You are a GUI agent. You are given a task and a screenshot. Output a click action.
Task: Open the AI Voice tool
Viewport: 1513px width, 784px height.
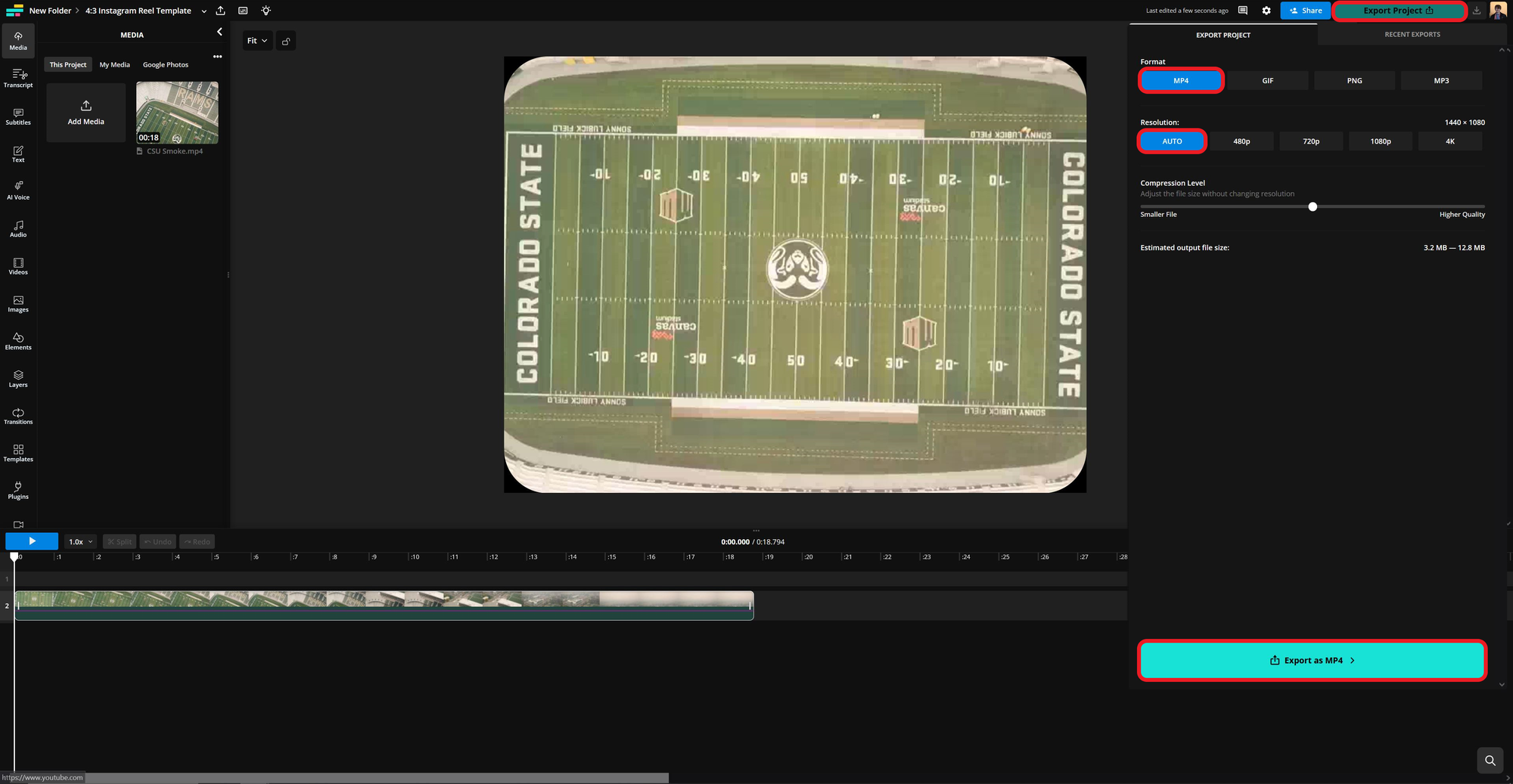coord(18,191)
